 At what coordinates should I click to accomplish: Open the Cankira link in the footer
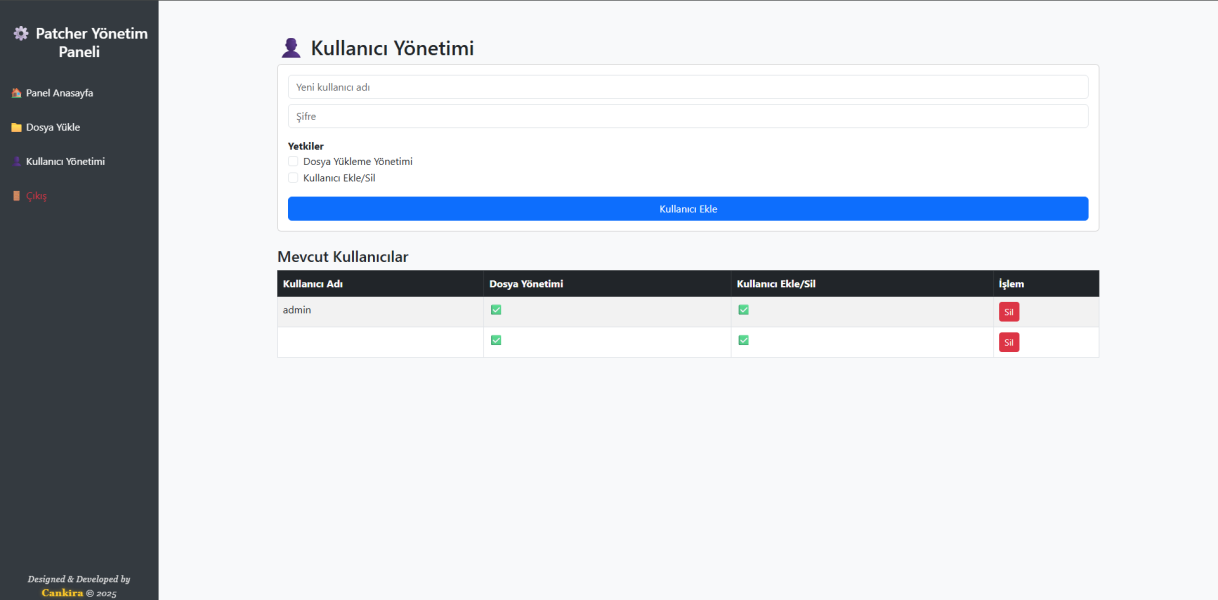[x=62, y=593]
